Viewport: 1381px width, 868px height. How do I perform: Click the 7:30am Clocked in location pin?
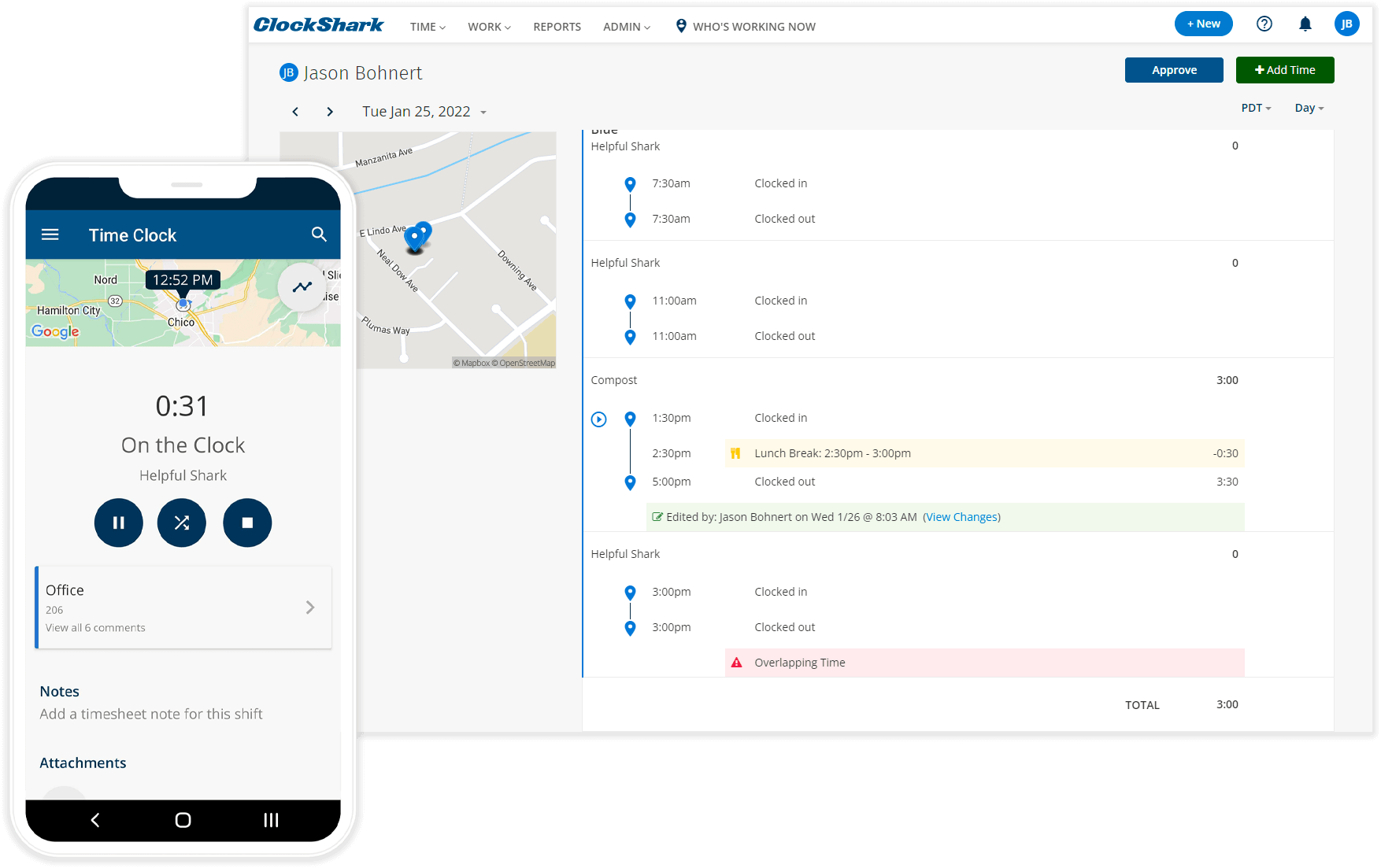point(630,184)
